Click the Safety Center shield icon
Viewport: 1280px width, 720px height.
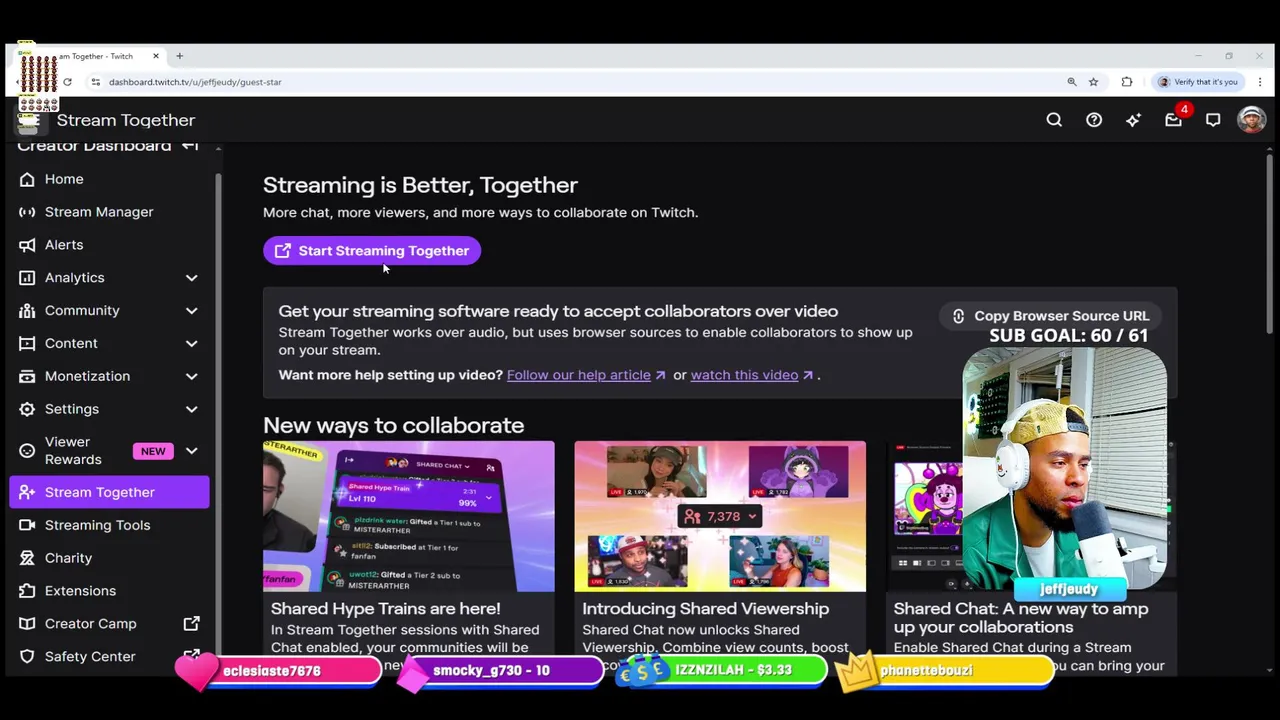(27, 657)
